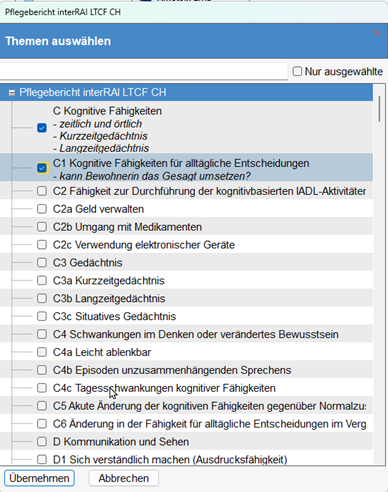Tick C2b Umgang mit Medikamenten
This screenshot has height=492, width=388.
tap(42, 227)
